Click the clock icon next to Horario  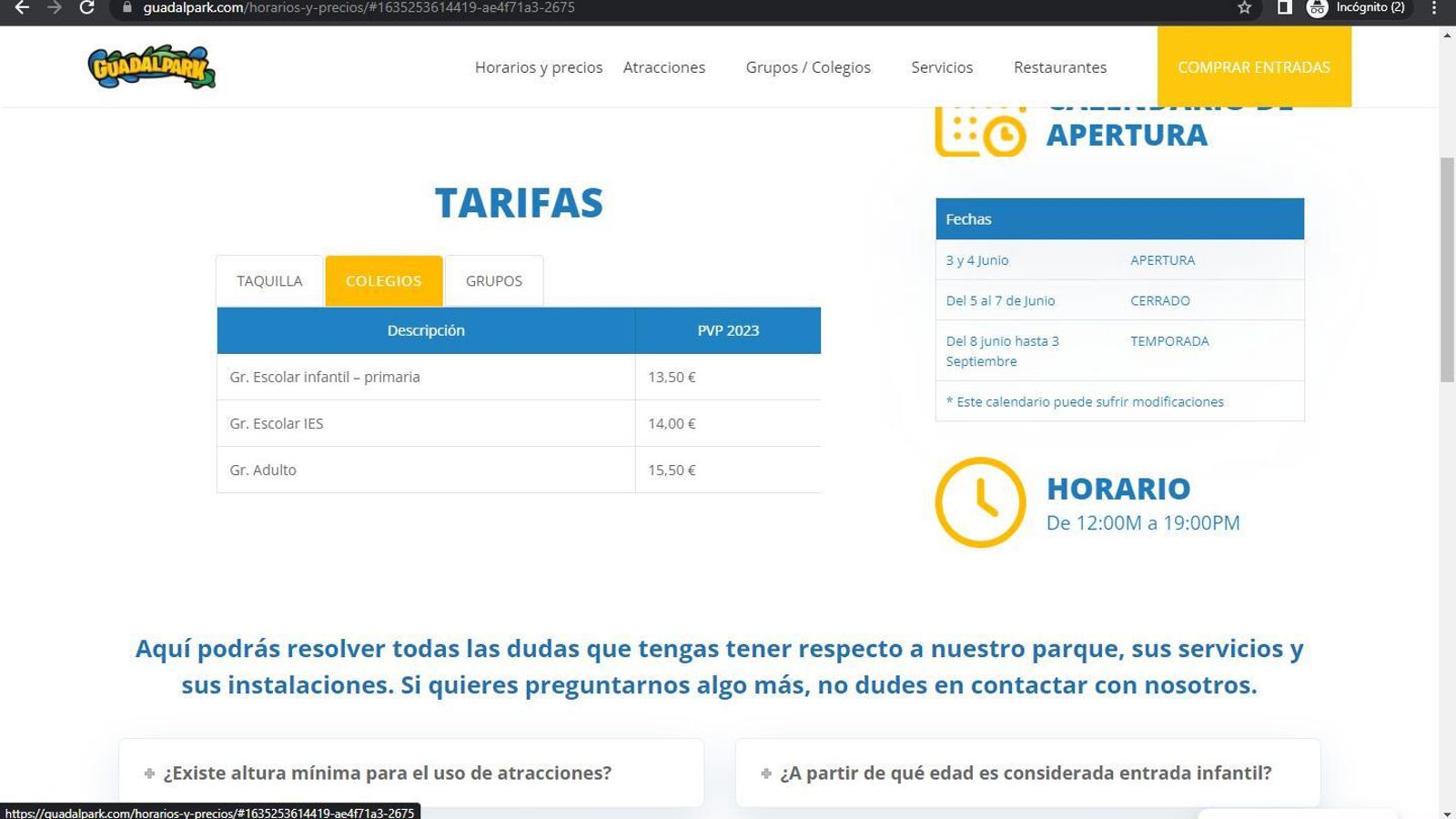[981, 502]
